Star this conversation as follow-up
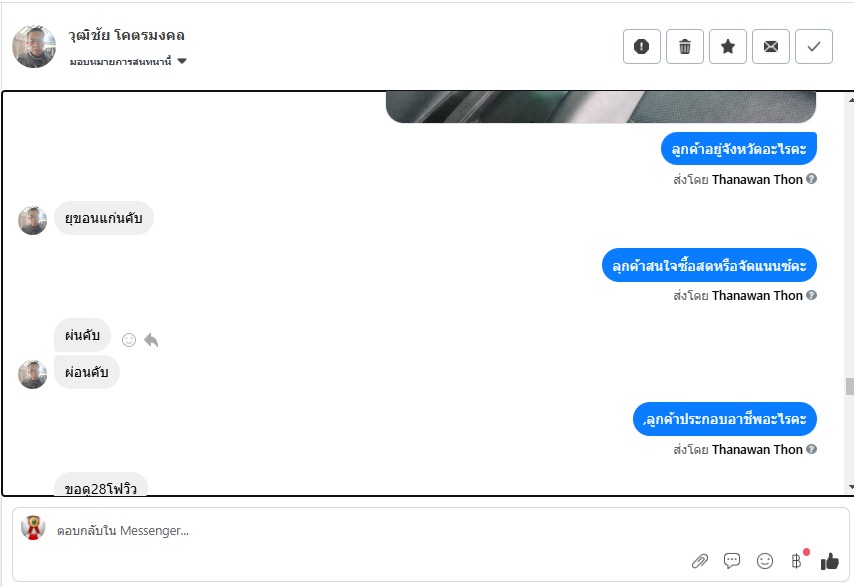The image size is (854, 587). coord(728,47)
